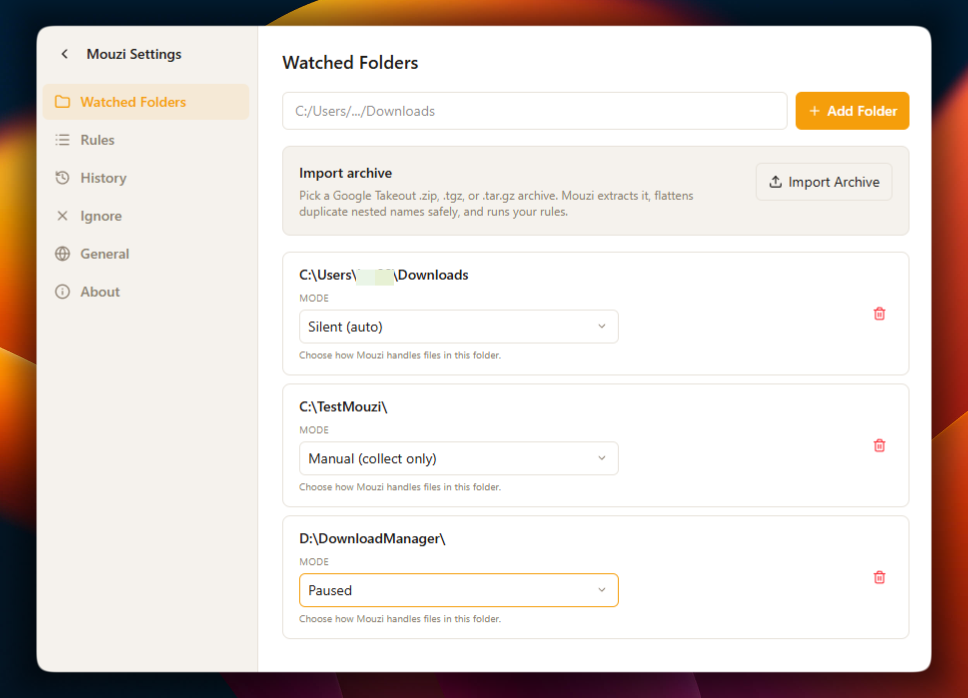Click the folder icon next to Watched Folders

pyautogui.click(x=62, y=102)
